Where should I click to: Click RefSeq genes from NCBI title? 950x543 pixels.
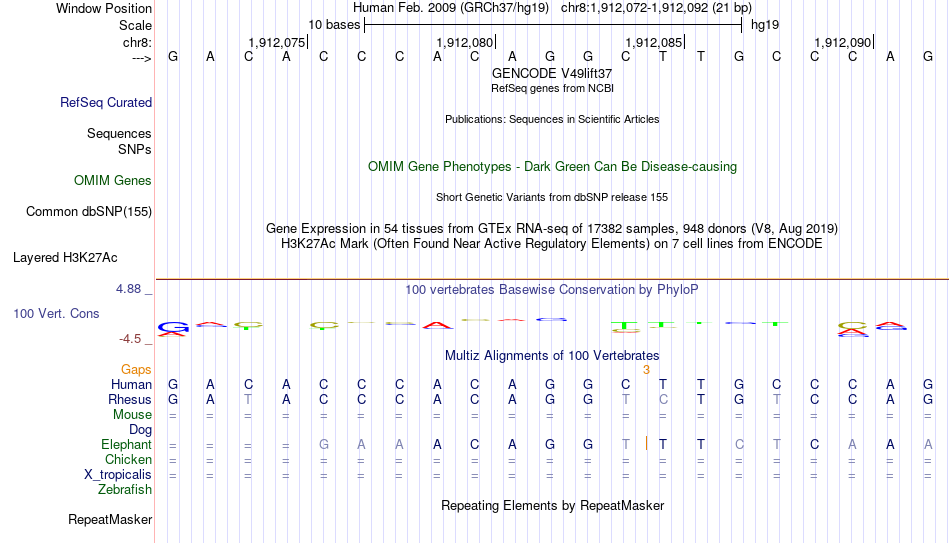tap(553, 88)
